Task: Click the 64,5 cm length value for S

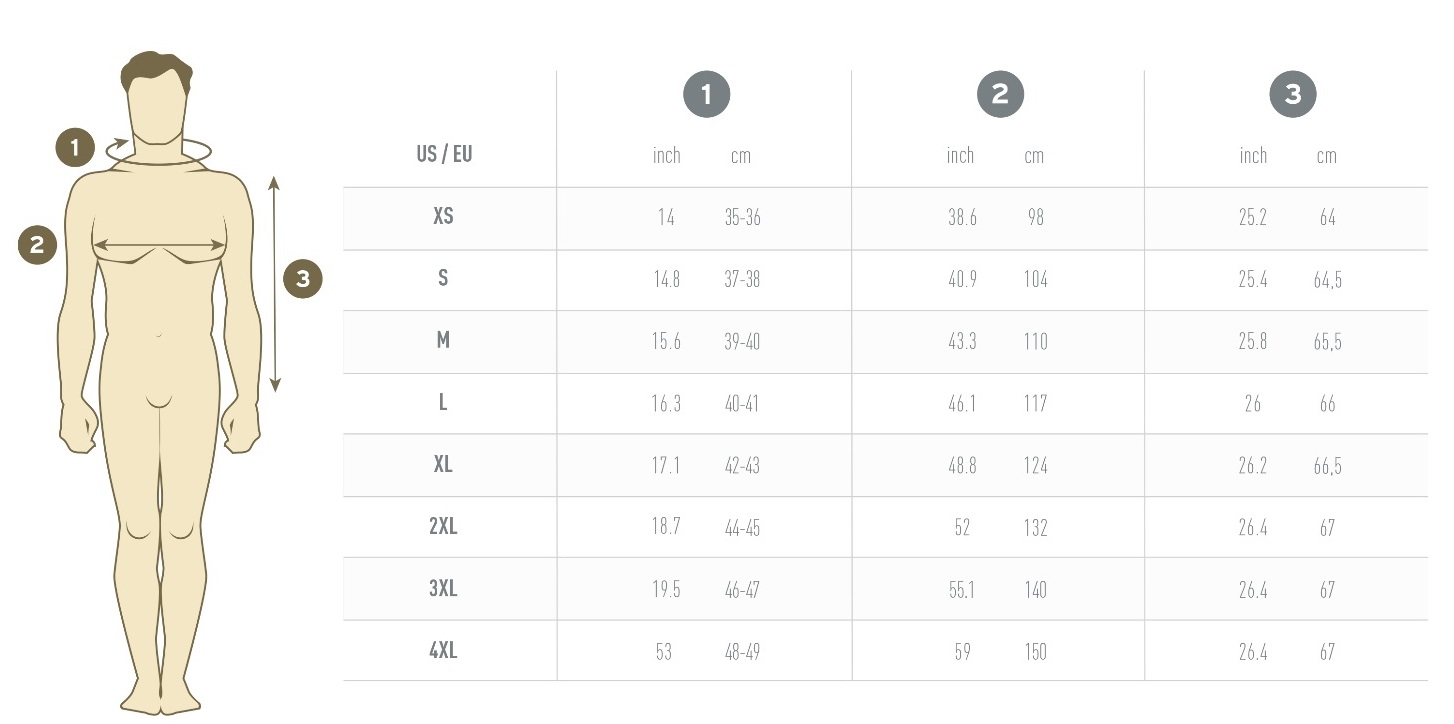Action: [1327, 280]
